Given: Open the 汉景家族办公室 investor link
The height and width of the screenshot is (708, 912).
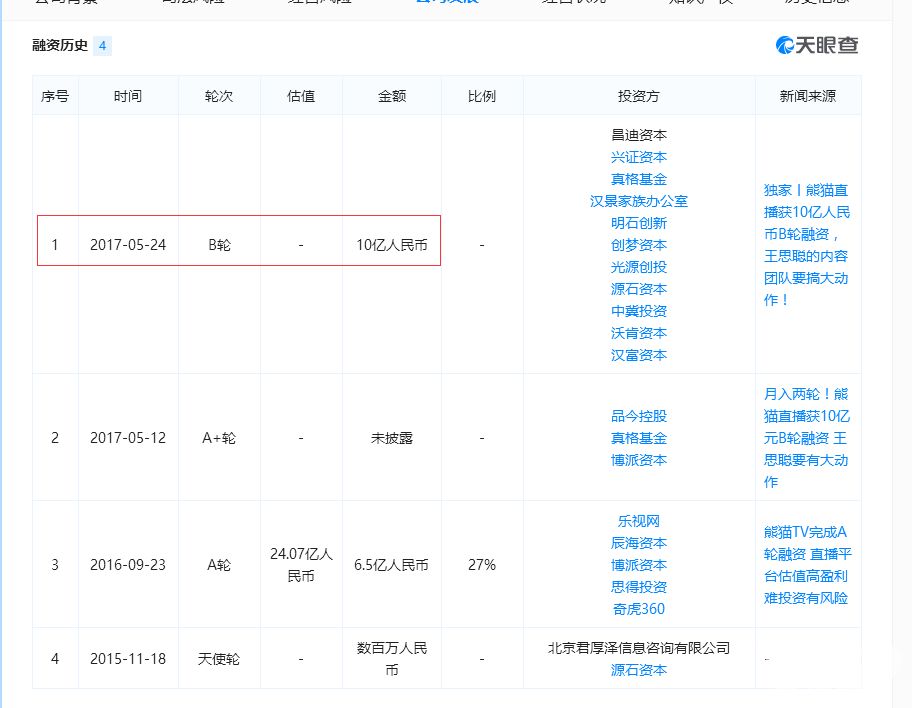Looking at the screenshot, I should [639, 201].
